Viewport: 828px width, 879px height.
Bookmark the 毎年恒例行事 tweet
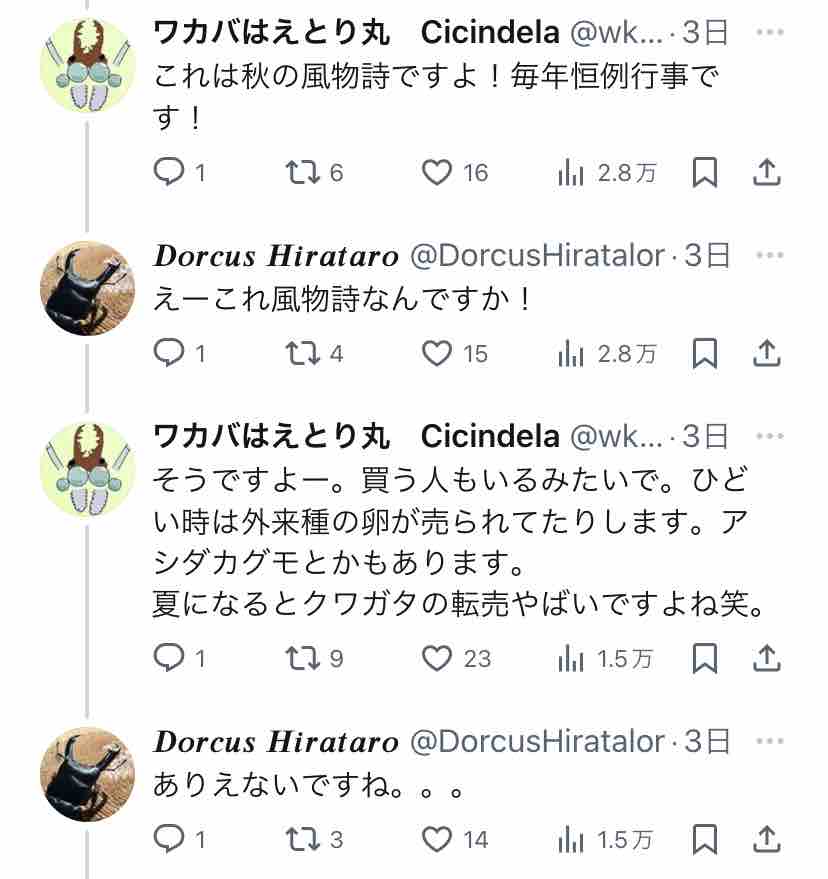[705, 173]
